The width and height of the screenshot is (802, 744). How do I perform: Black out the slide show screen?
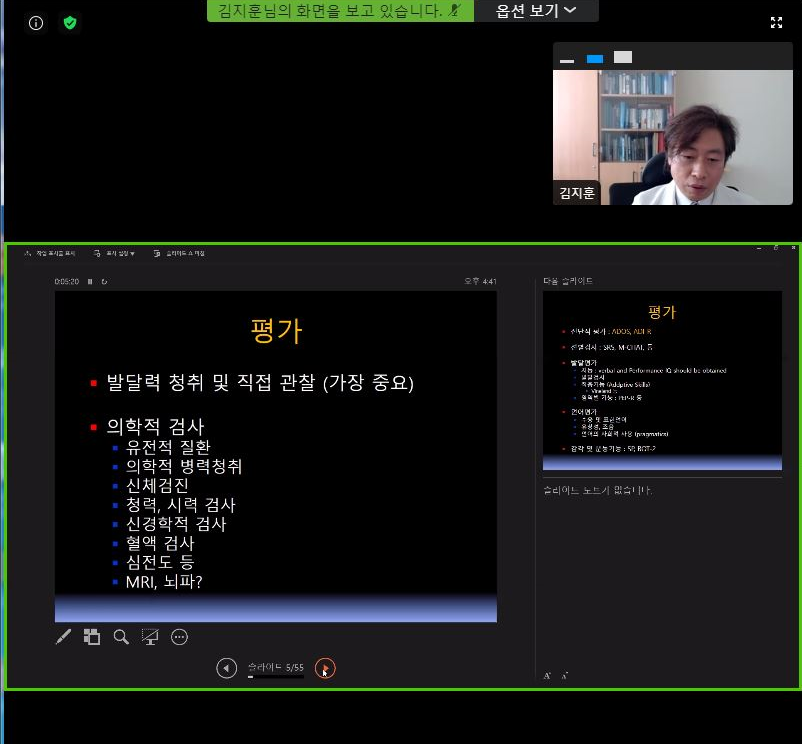150,636
